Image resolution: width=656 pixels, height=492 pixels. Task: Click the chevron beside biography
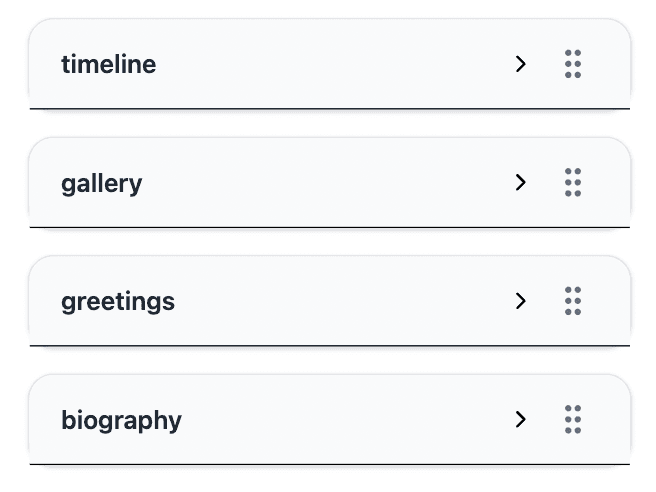[520, 420]
